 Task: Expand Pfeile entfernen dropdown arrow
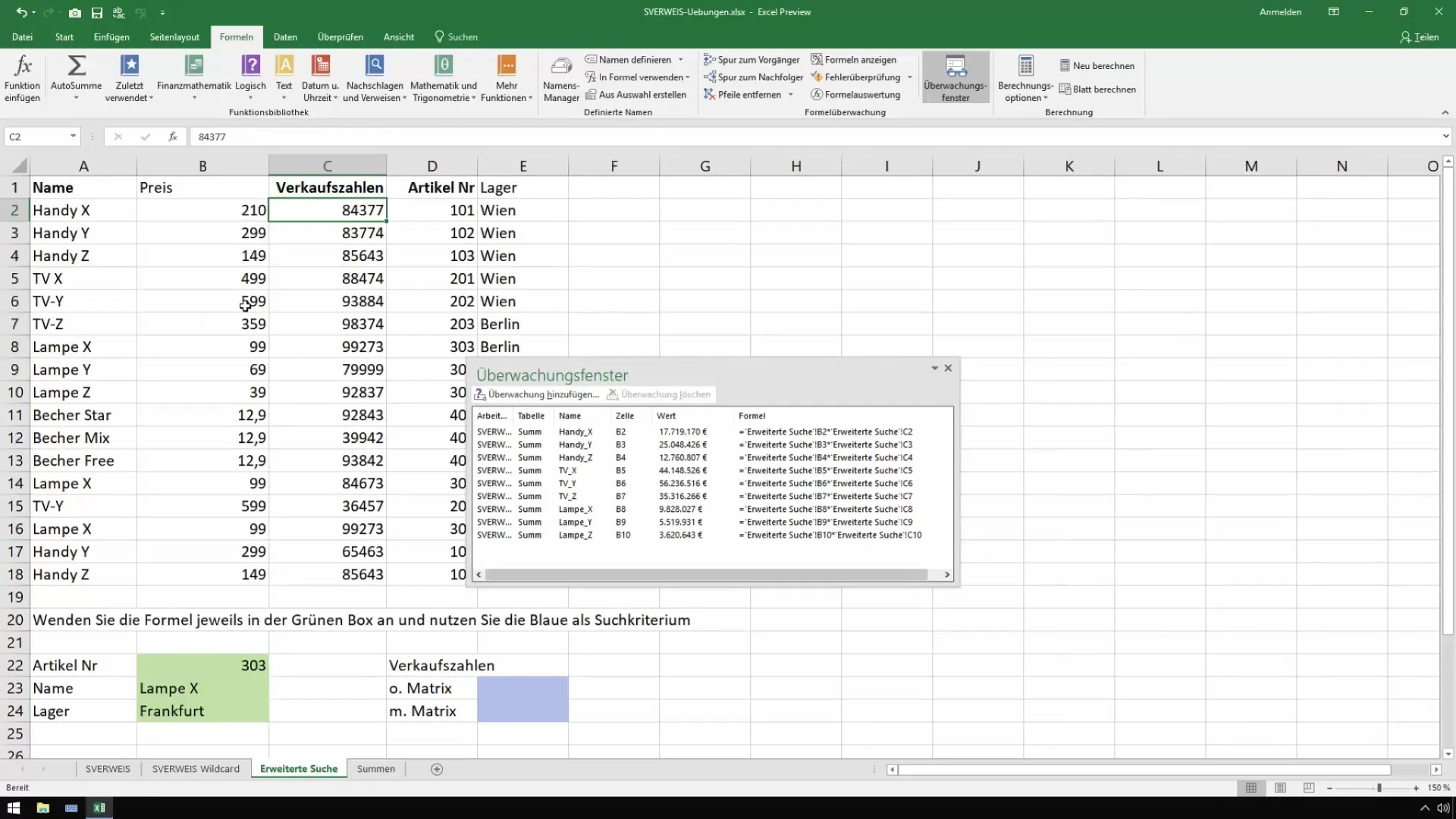(791, 95)
